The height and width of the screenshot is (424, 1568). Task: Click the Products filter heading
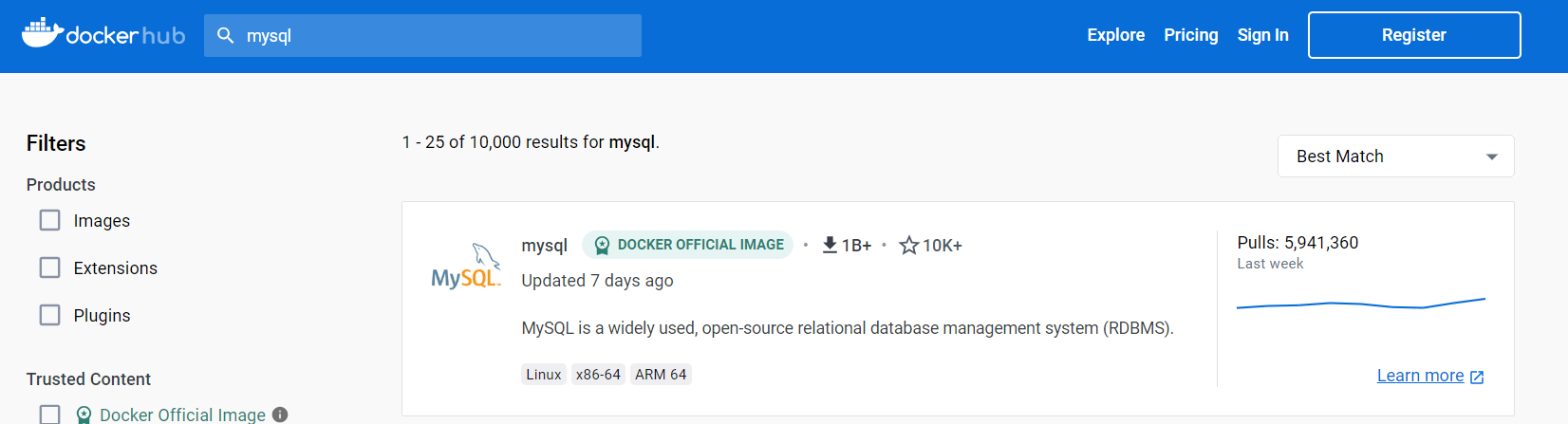61,185
